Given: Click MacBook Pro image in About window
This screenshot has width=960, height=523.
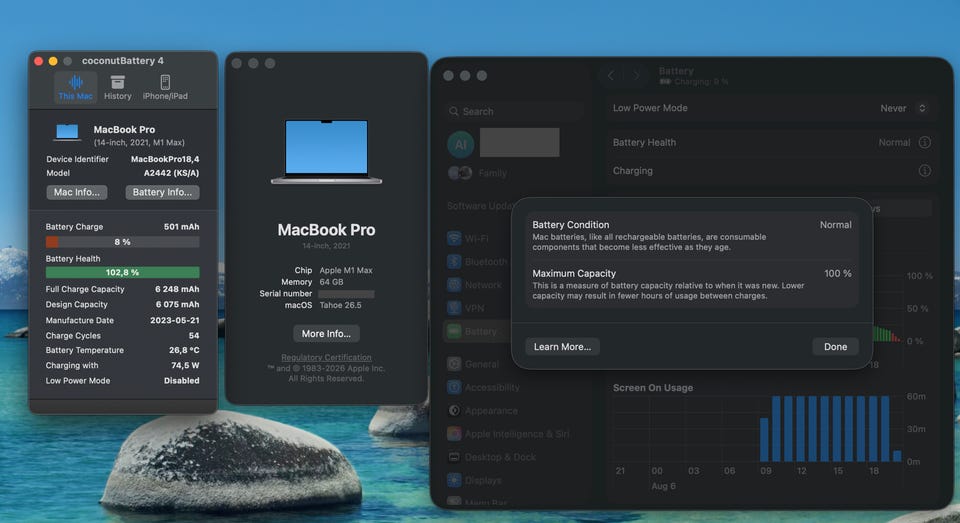Looking at the screenshot, I should pyautogui.click(x=326, y=152).
